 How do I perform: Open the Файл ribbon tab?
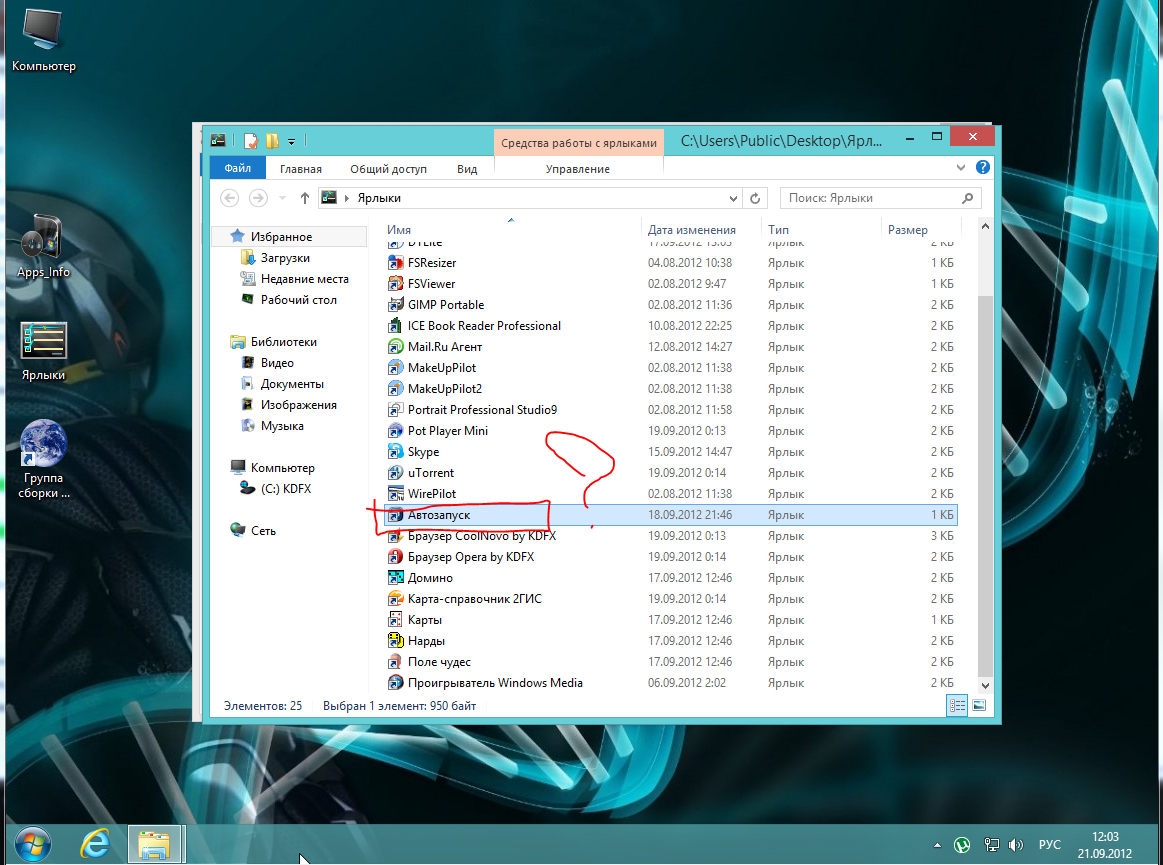pyautogui.click(x=237, y=168)
